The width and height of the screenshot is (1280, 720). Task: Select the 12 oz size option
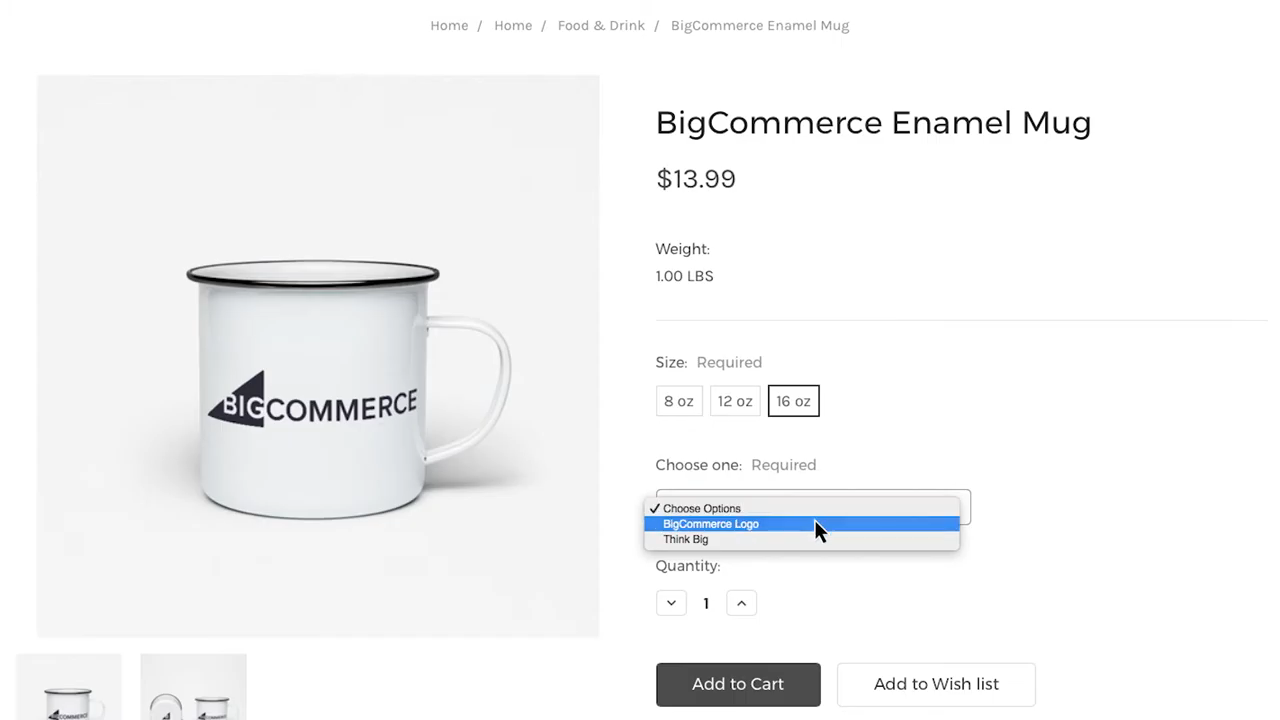point(735,401)
